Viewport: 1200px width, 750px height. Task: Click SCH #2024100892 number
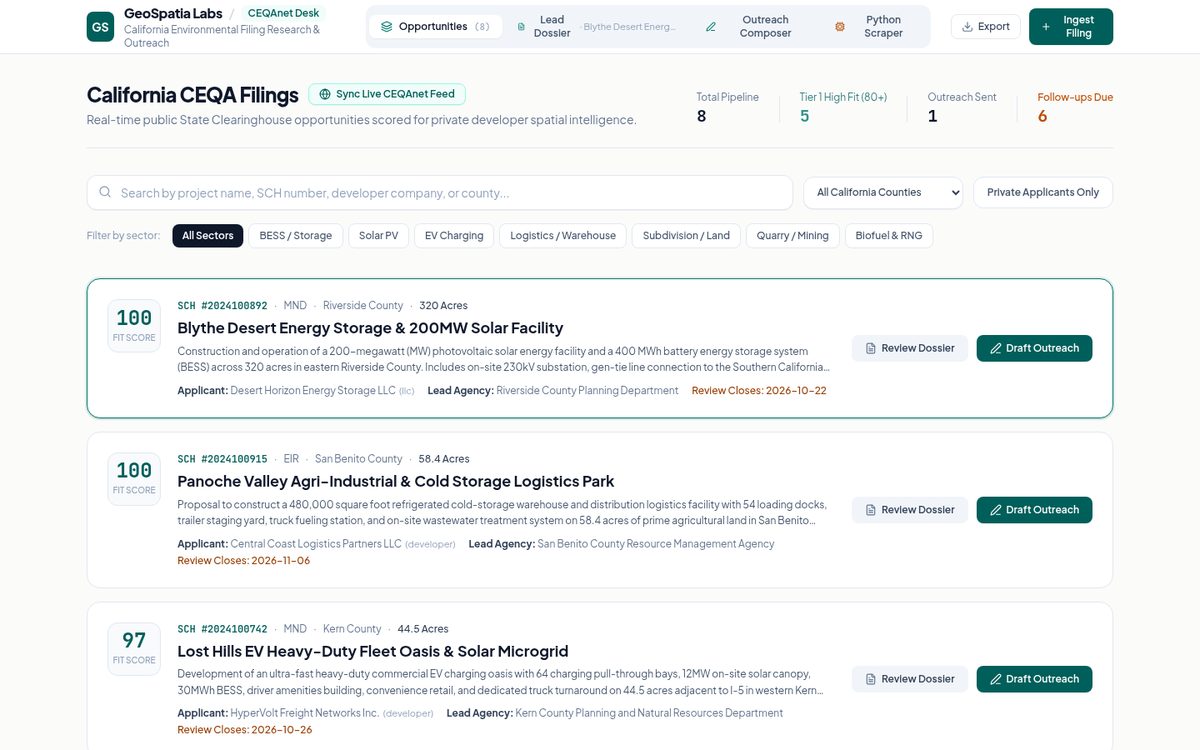click(222, 306)
